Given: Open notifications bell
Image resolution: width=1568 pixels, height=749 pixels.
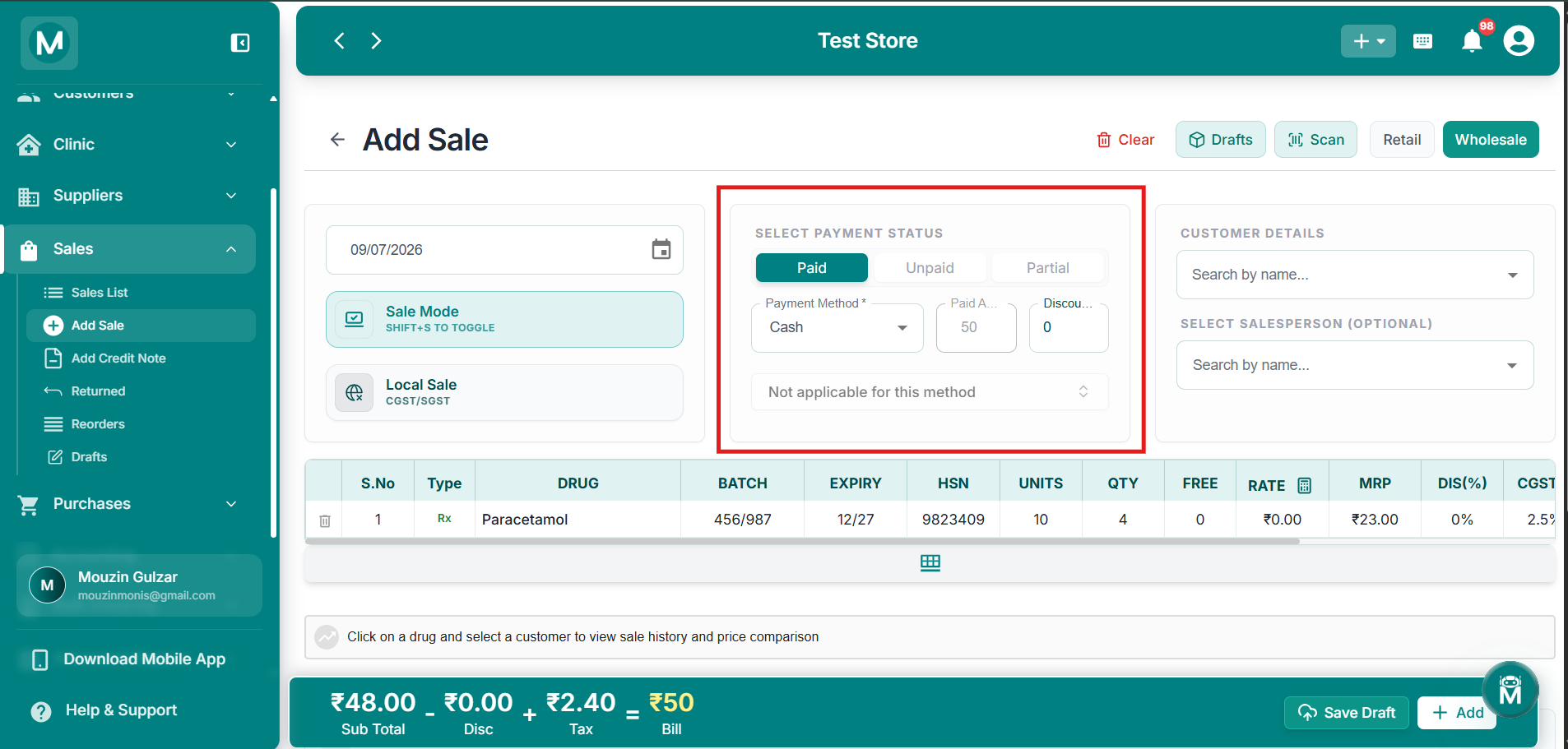Looking at the screenshot, I should pos(1473,41).
